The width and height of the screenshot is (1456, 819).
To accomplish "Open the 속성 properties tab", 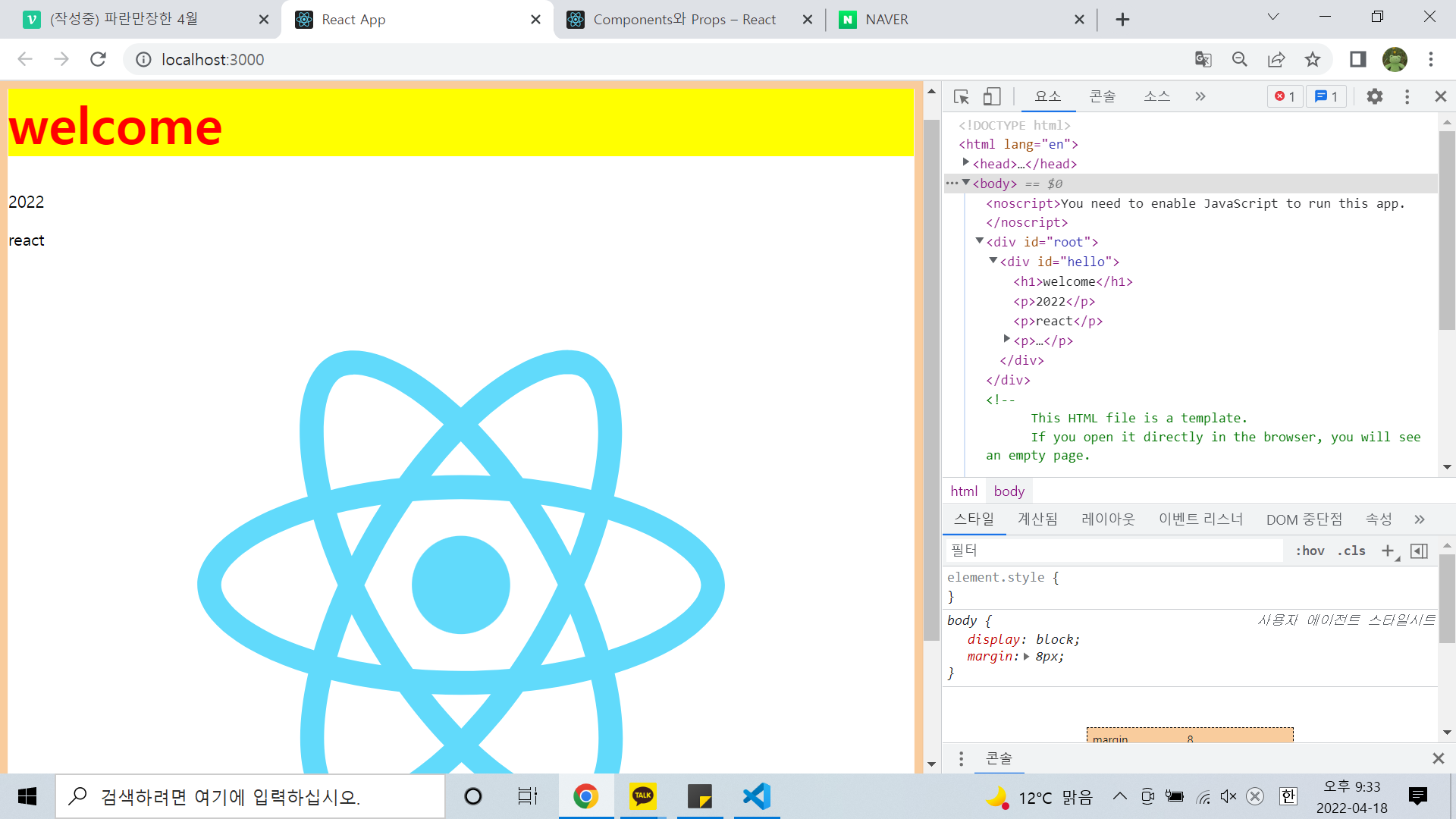I will pos(1378,519).
